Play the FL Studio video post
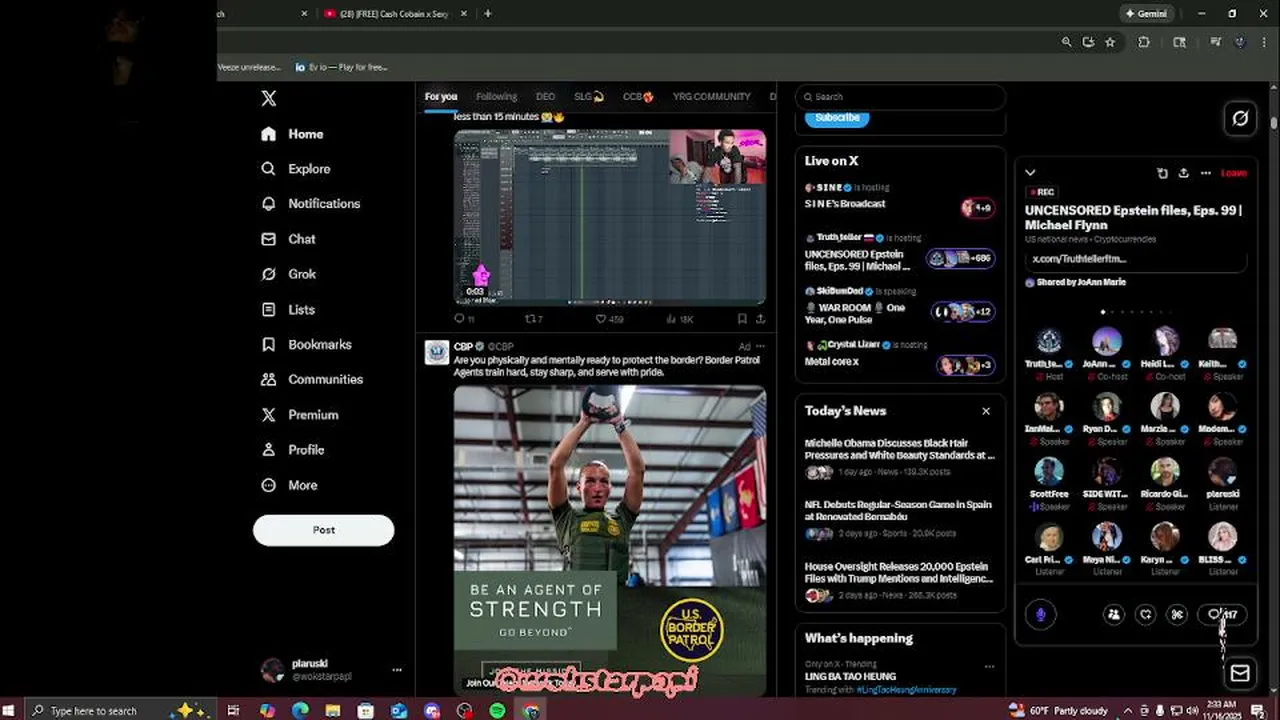 [610, 217]
